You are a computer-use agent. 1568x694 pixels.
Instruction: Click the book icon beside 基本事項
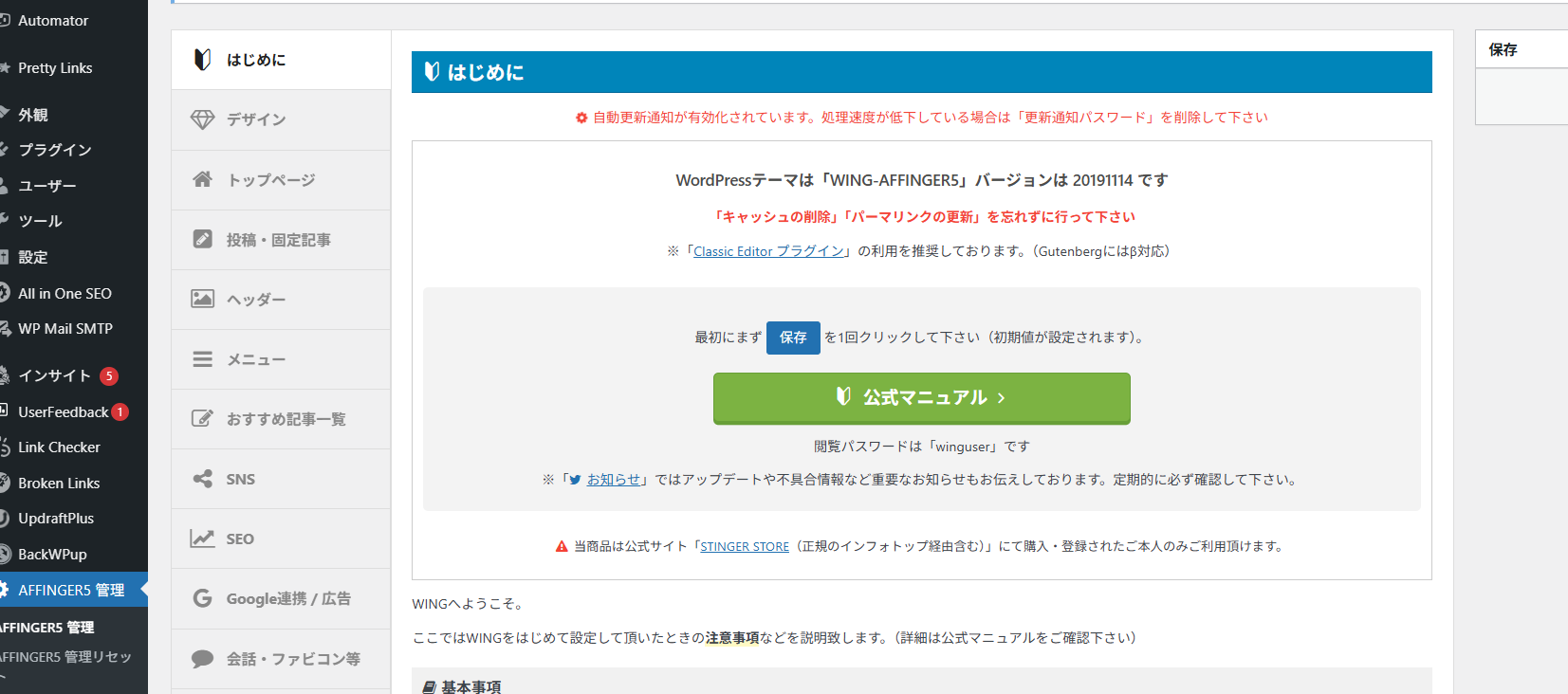pyautogui.click(x=429, y=687)
